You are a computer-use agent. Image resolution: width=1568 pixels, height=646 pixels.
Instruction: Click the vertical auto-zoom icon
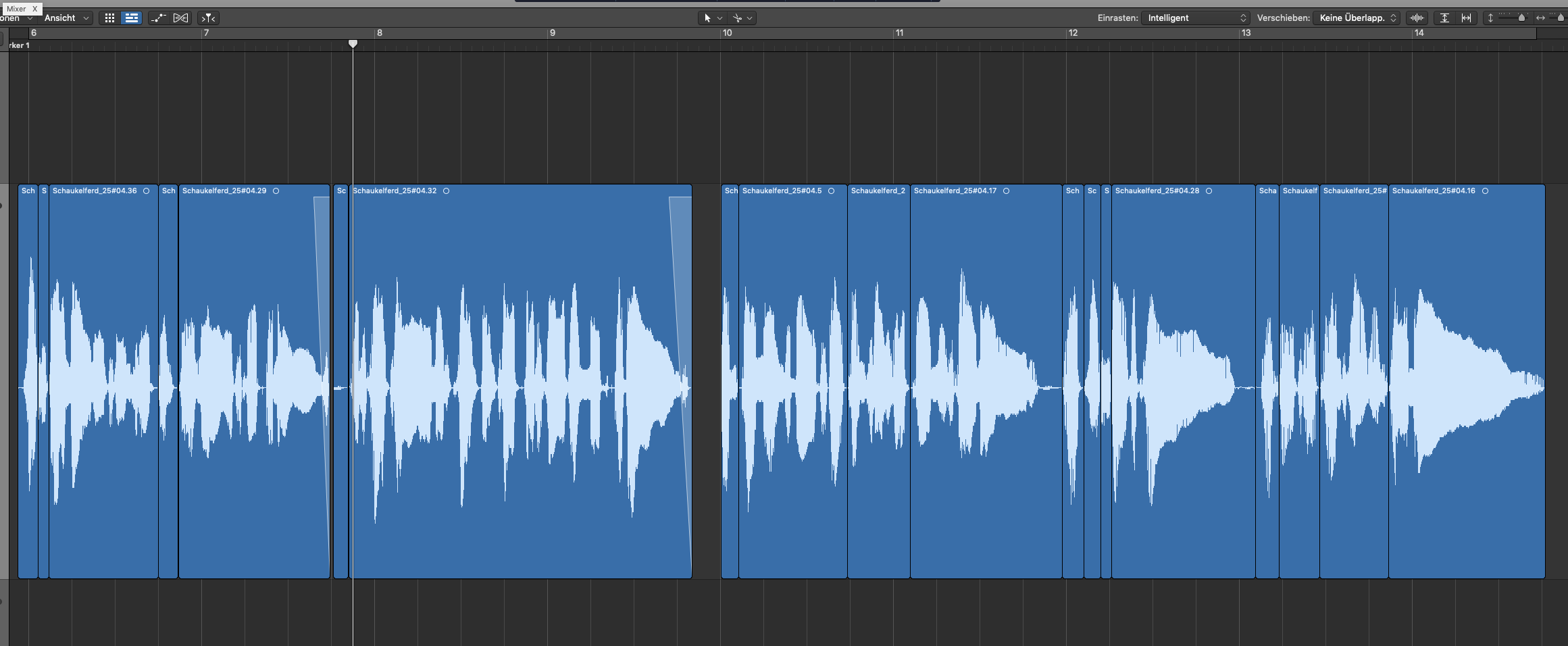[1444, 18]
